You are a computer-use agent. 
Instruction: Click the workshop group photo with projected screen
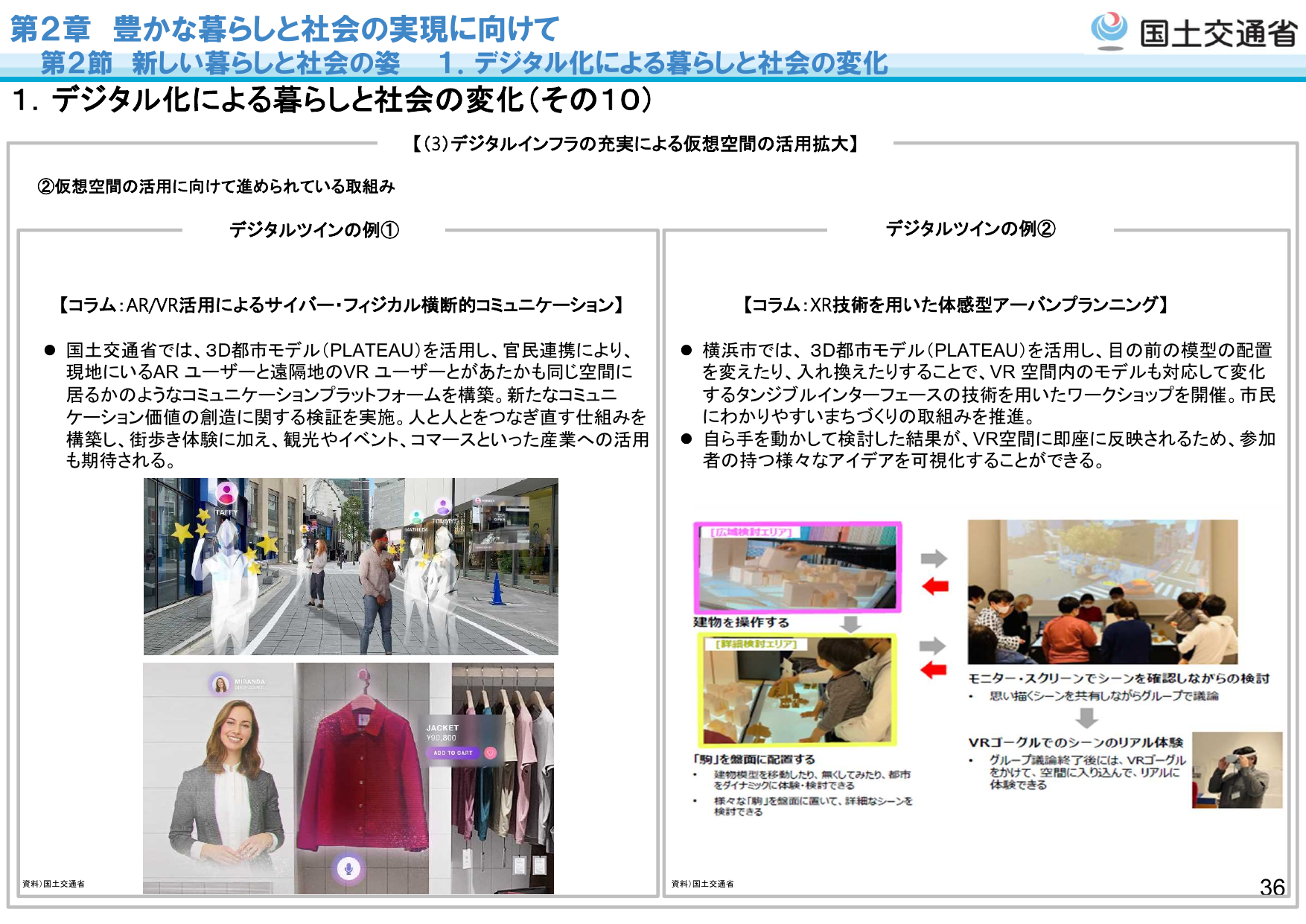pyautogui.click(x=1102, y=592)
